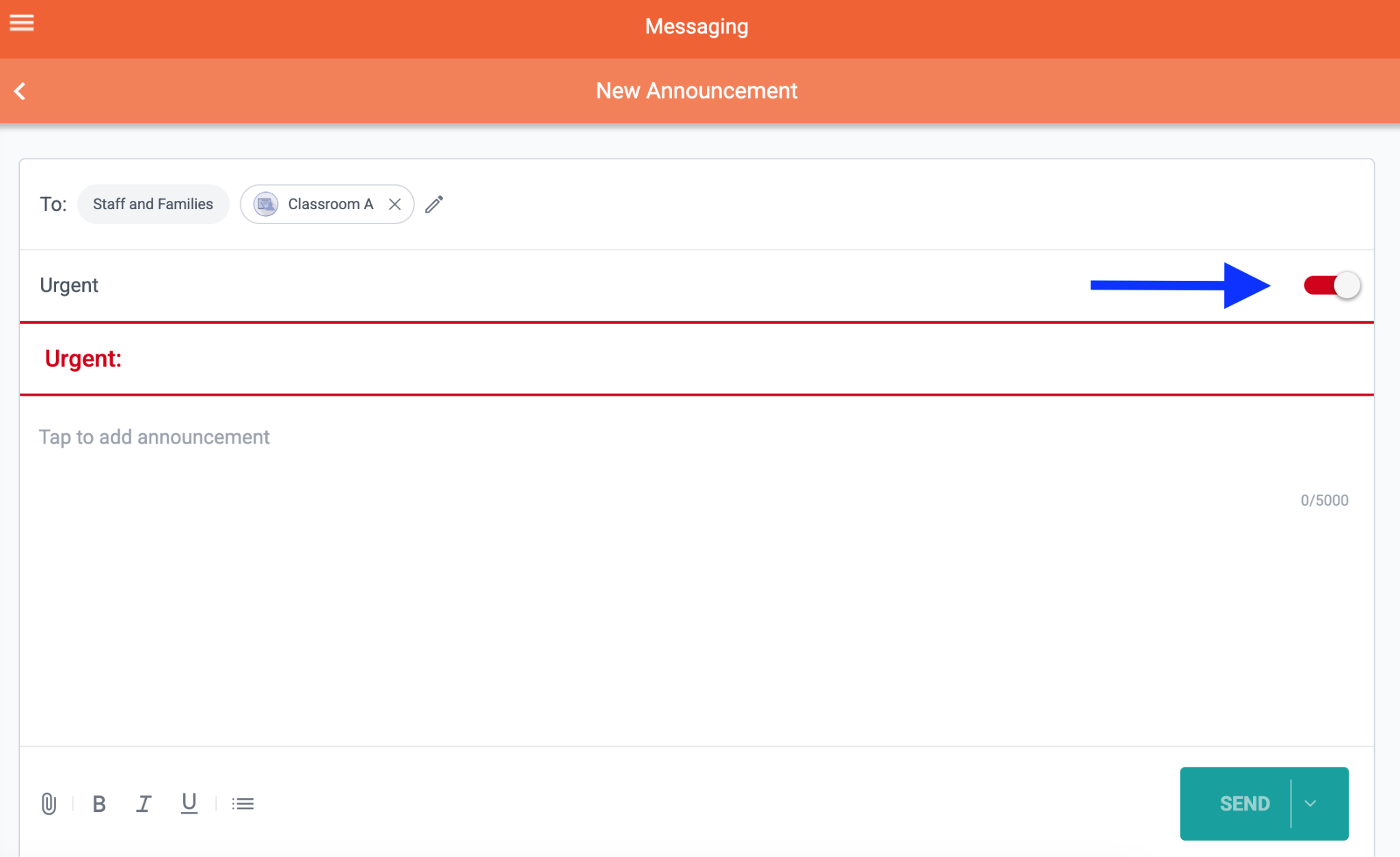Click the Urgent row label
The image size is (1400, 857).
coord(69,285)
